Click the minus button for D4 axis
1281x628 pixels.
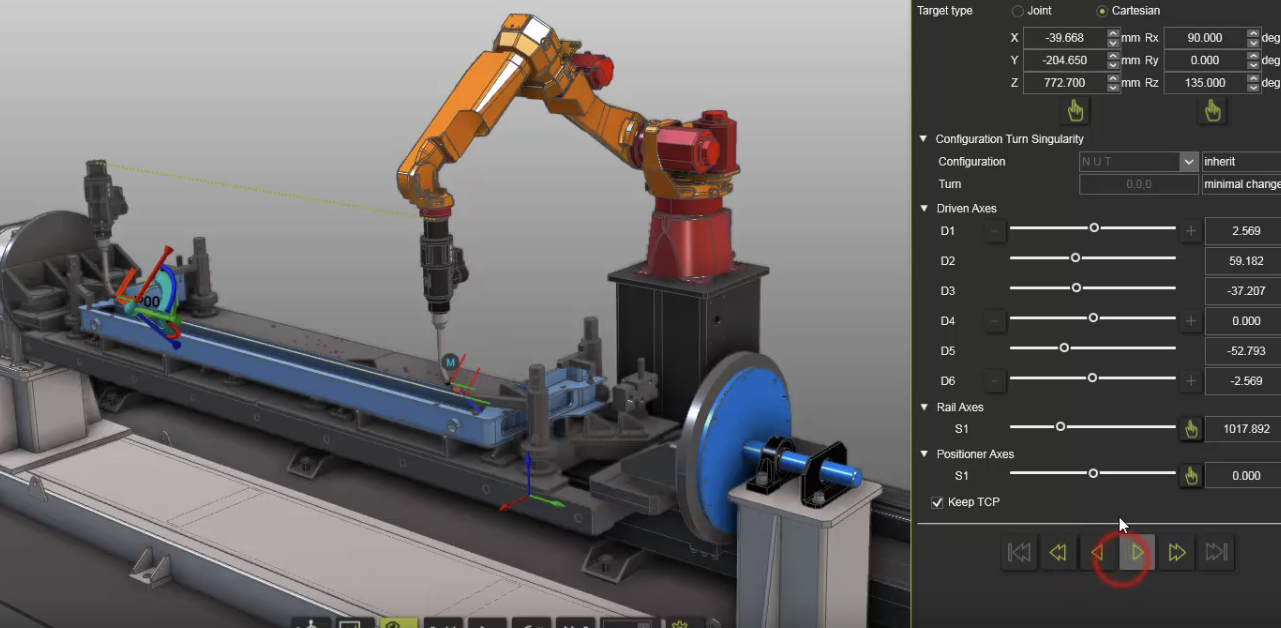pyautogui.click(x=995, y=321)
